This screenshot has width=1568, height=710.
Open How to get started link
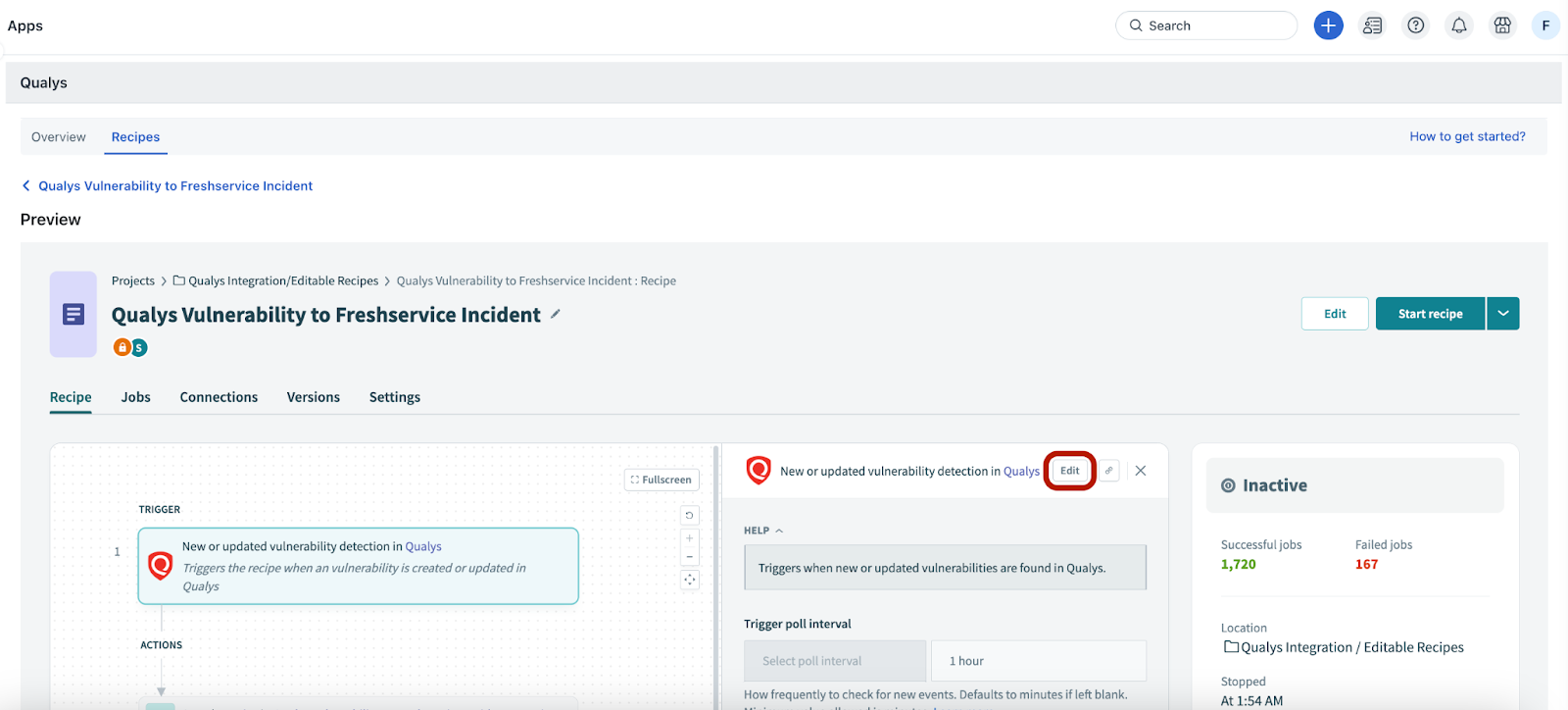[1467, 136]
